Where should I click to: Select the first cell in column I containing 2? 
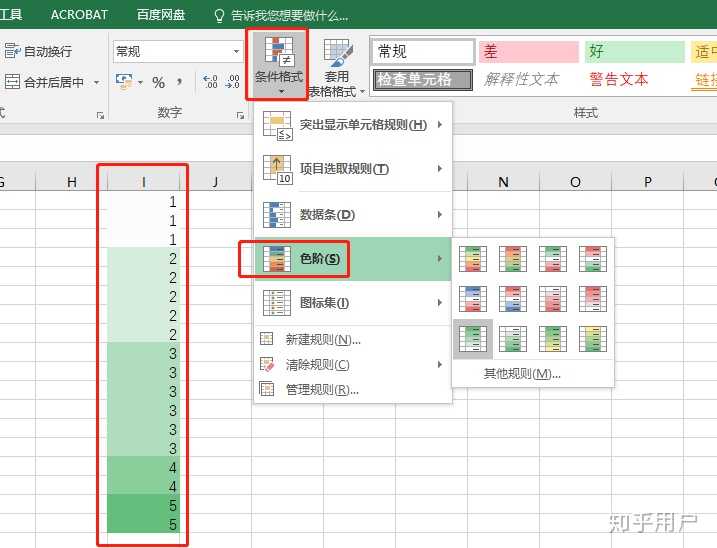tap(144, 258)
